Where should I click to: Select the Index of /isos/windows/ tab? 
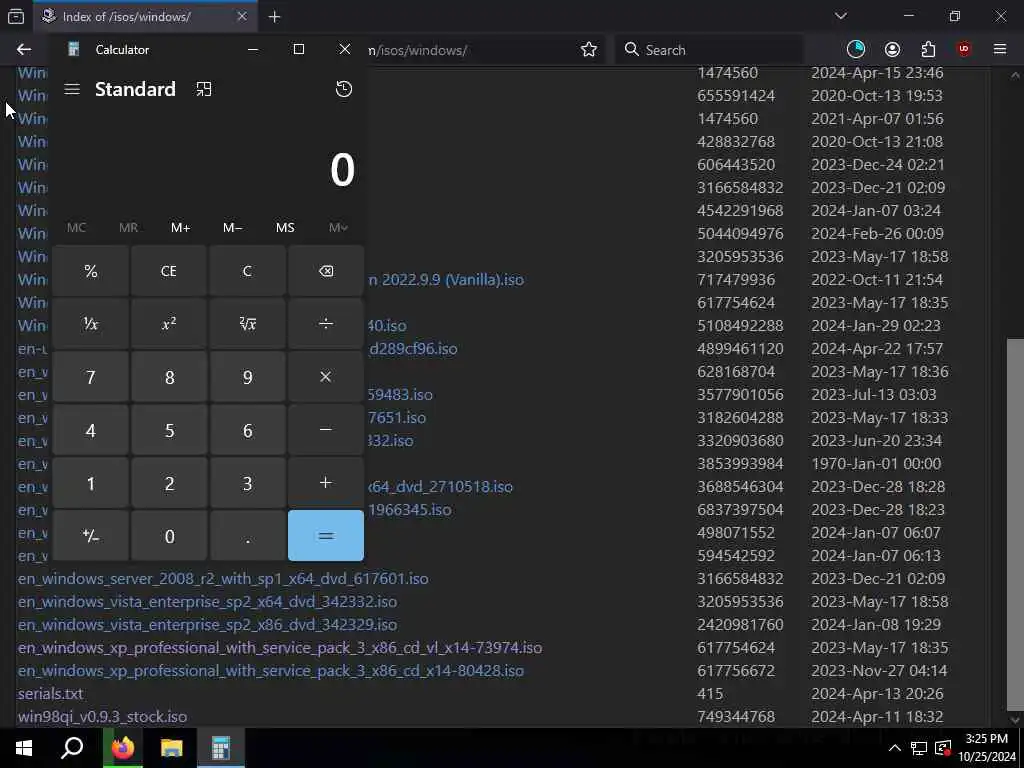(x=145, y=16)
